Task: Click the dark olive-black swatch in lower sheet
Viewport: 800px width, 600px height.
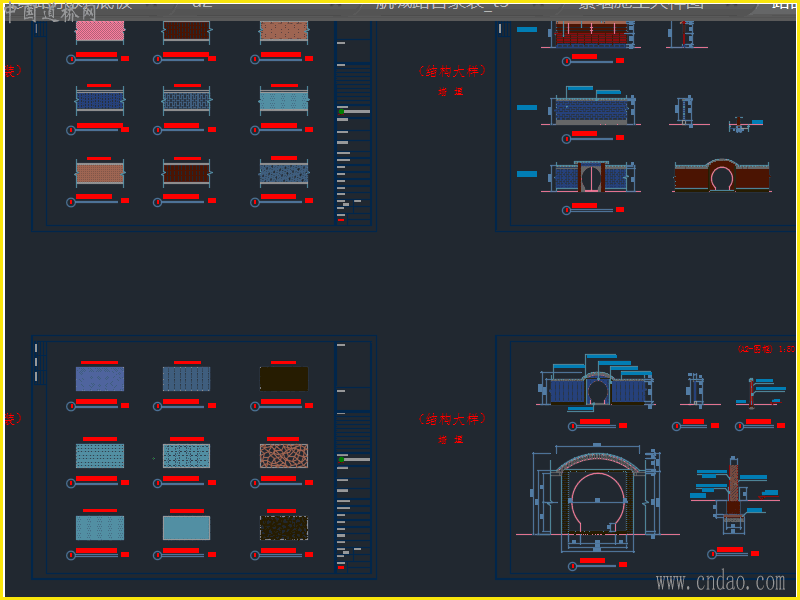Action: (x=283, y=379)
